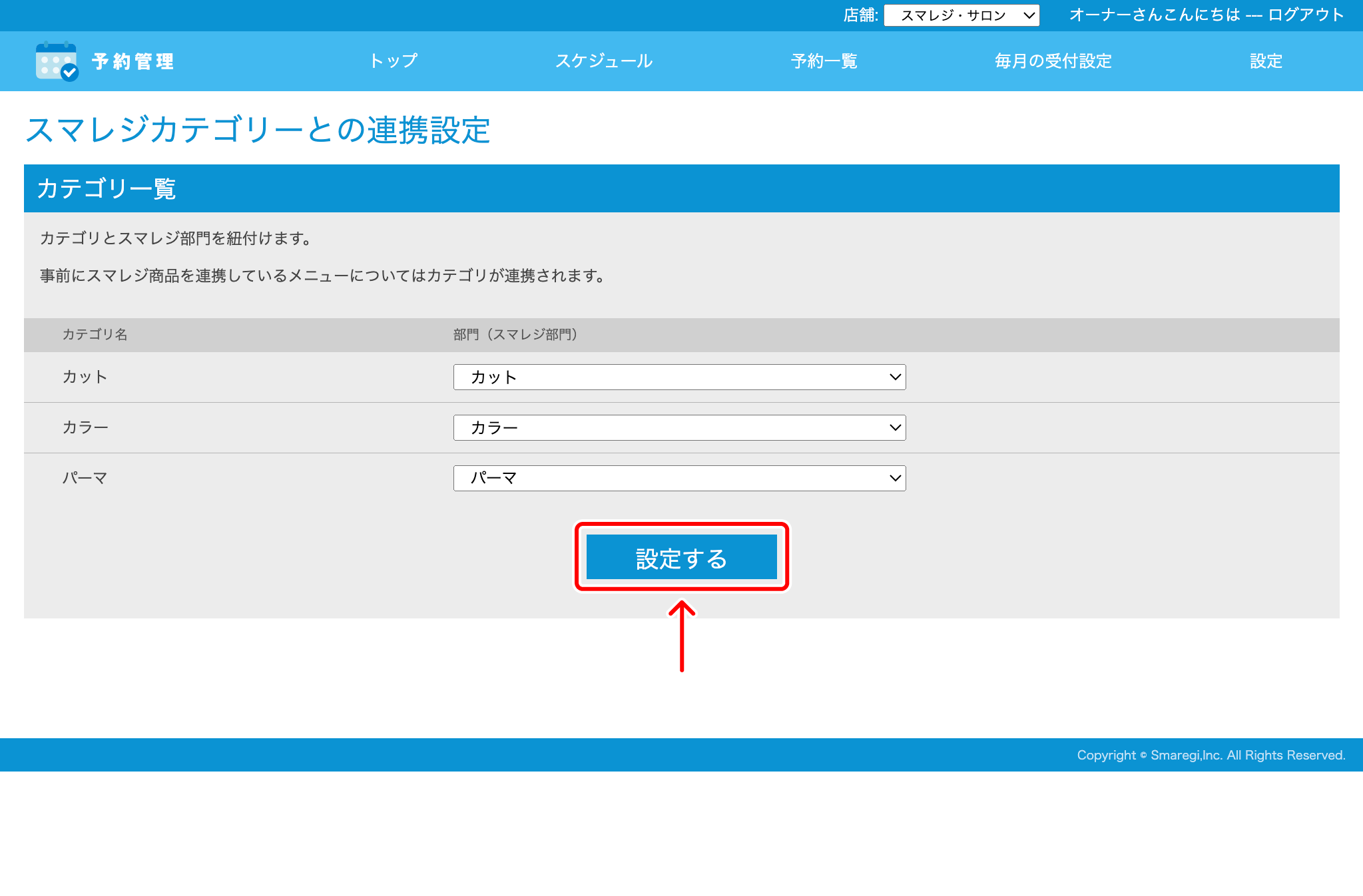Viewport: 1363px width, 896px height.
Task: Open the 予約一覧 menu item
Action: pyautogui.click(x=824, y=61)
